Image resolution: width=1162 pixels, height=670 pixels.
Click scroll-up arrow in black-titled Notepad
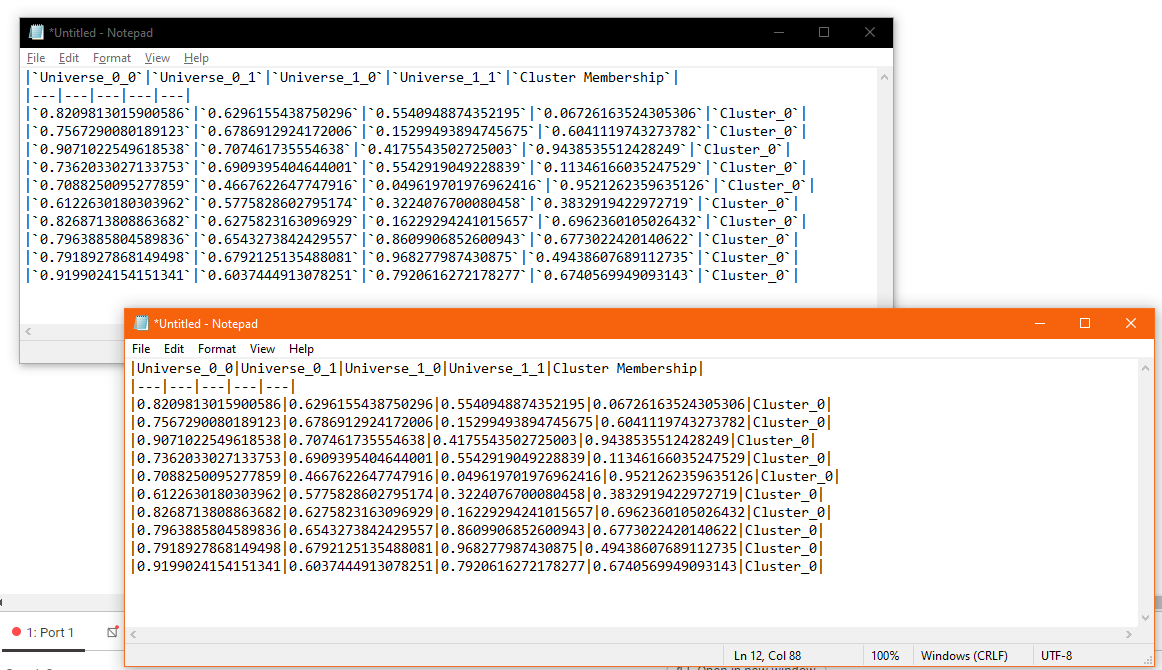coord(884,77)
